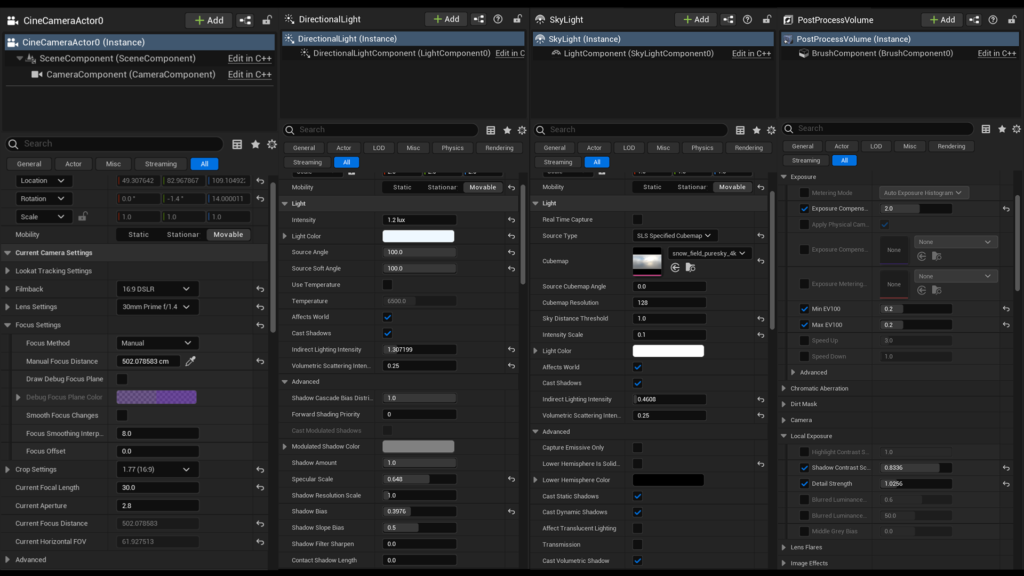Select the Rendering filter tab in SkyLight panel

[748, 148]
